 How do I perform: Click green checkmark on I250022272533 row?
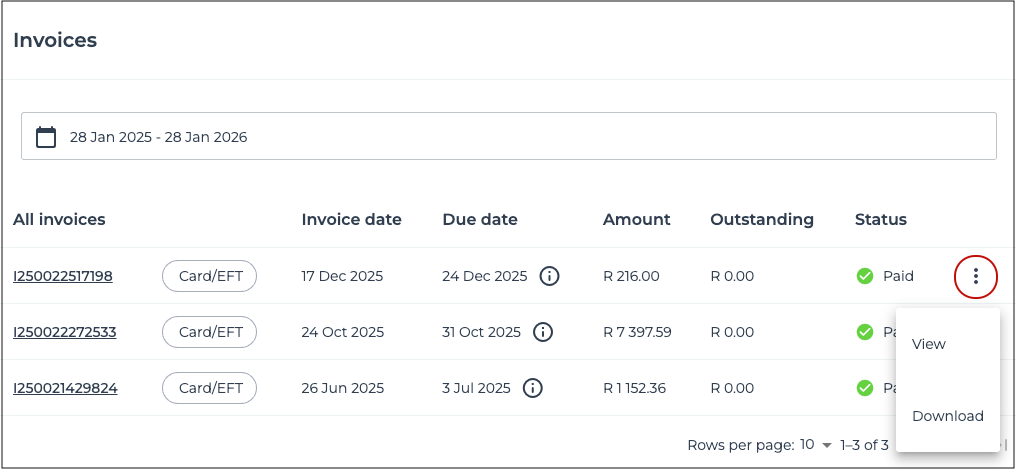pos(865,332)
